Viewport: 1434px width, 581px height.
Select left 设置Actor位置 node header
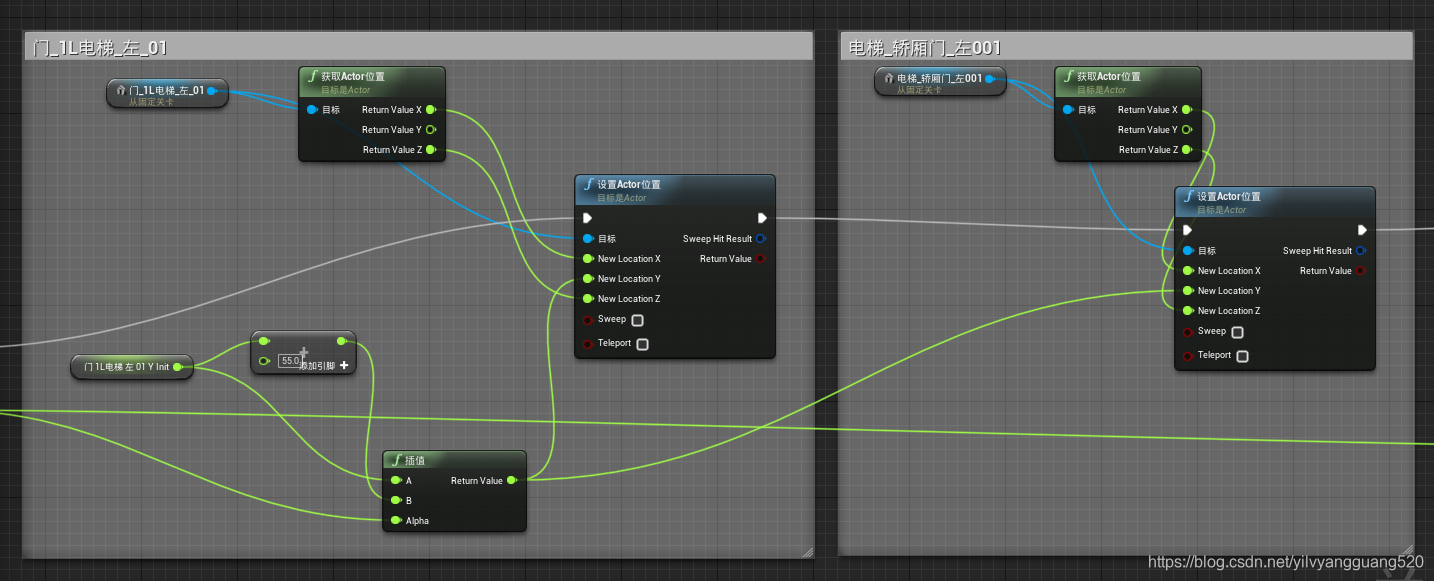[675, 190]
